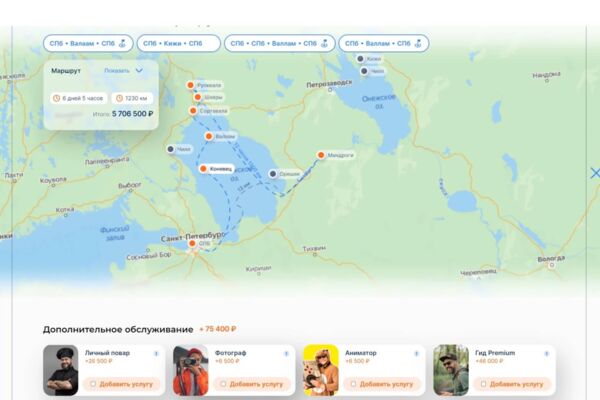Click the clock icon beside 6 дней 5 часов
Screen dimensions: 600x400
(56, 98)
